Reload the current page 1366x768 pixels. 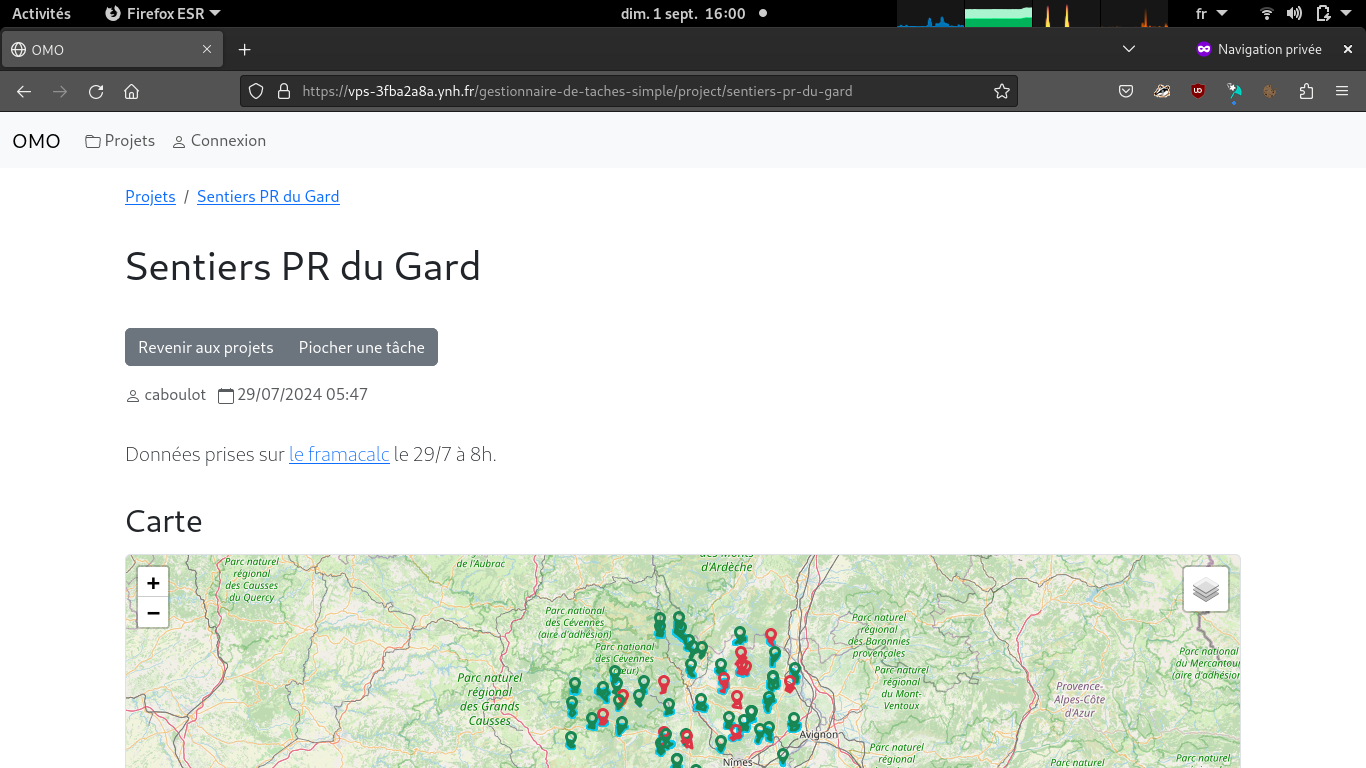[96, 92]
